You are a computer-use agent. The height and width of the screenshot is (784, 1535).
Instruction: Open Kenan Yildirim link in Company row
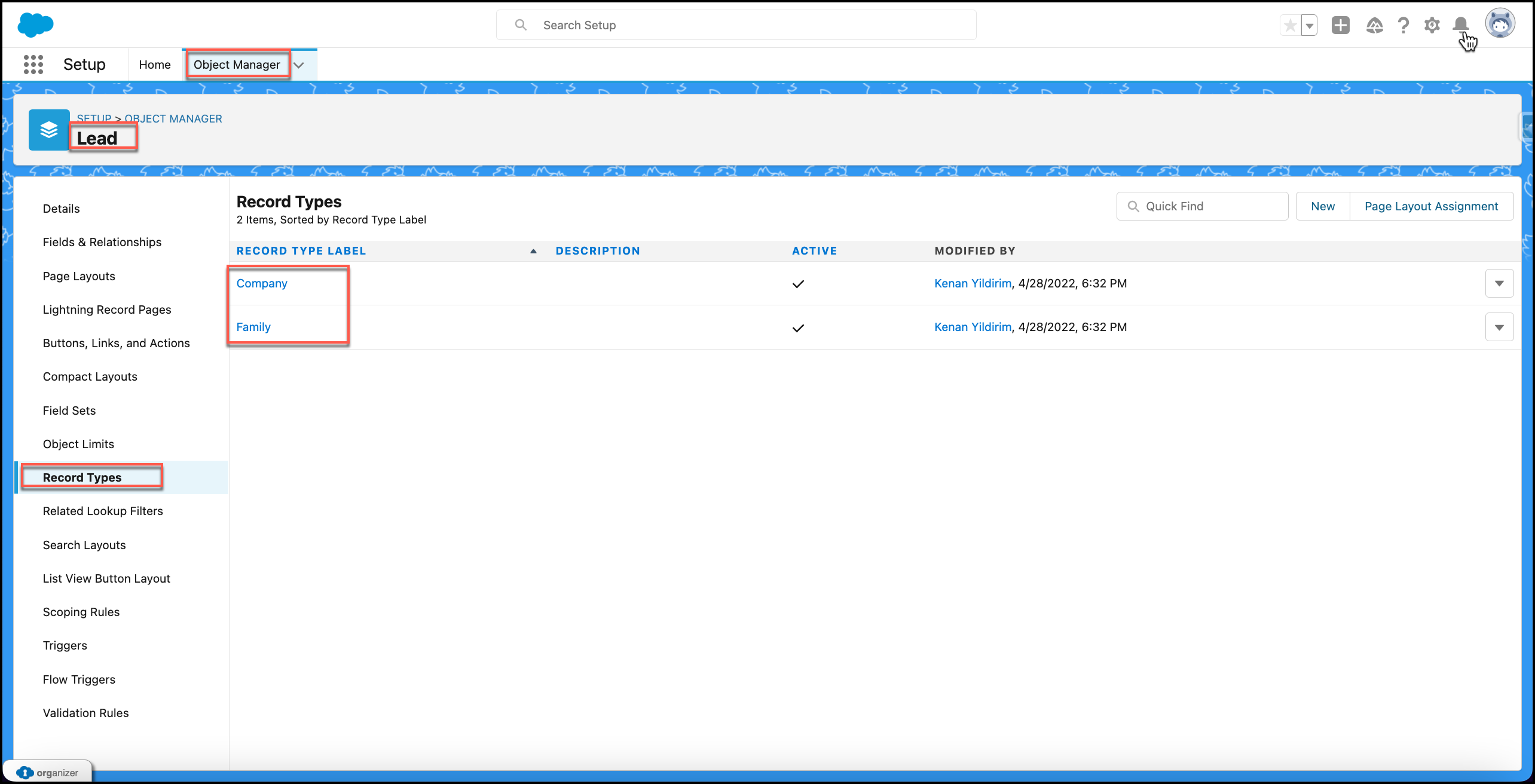coord(973,283)
